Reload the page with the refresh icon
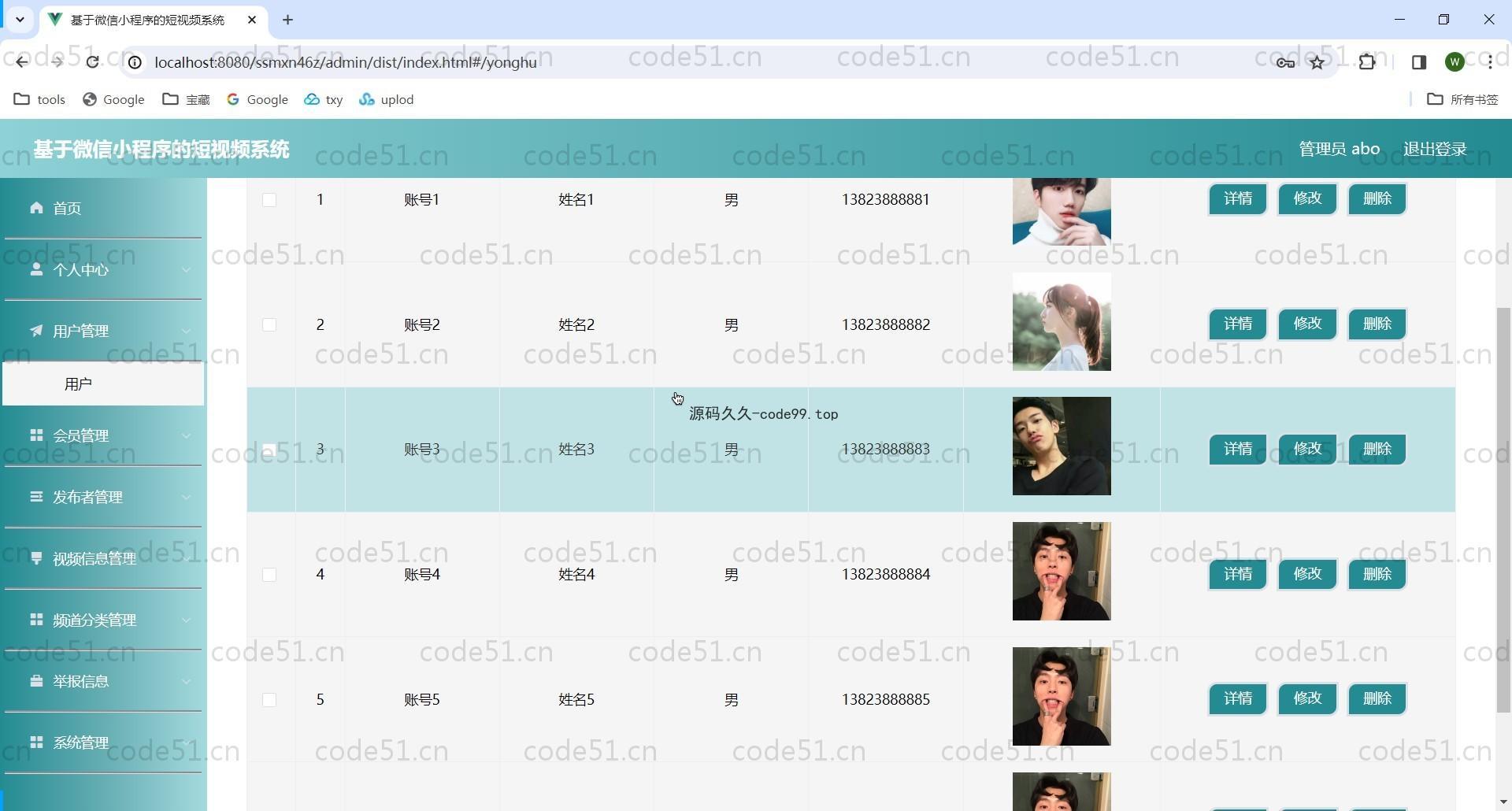The image size is (1512, 811). pyautogui.click(x=92, y=62)
